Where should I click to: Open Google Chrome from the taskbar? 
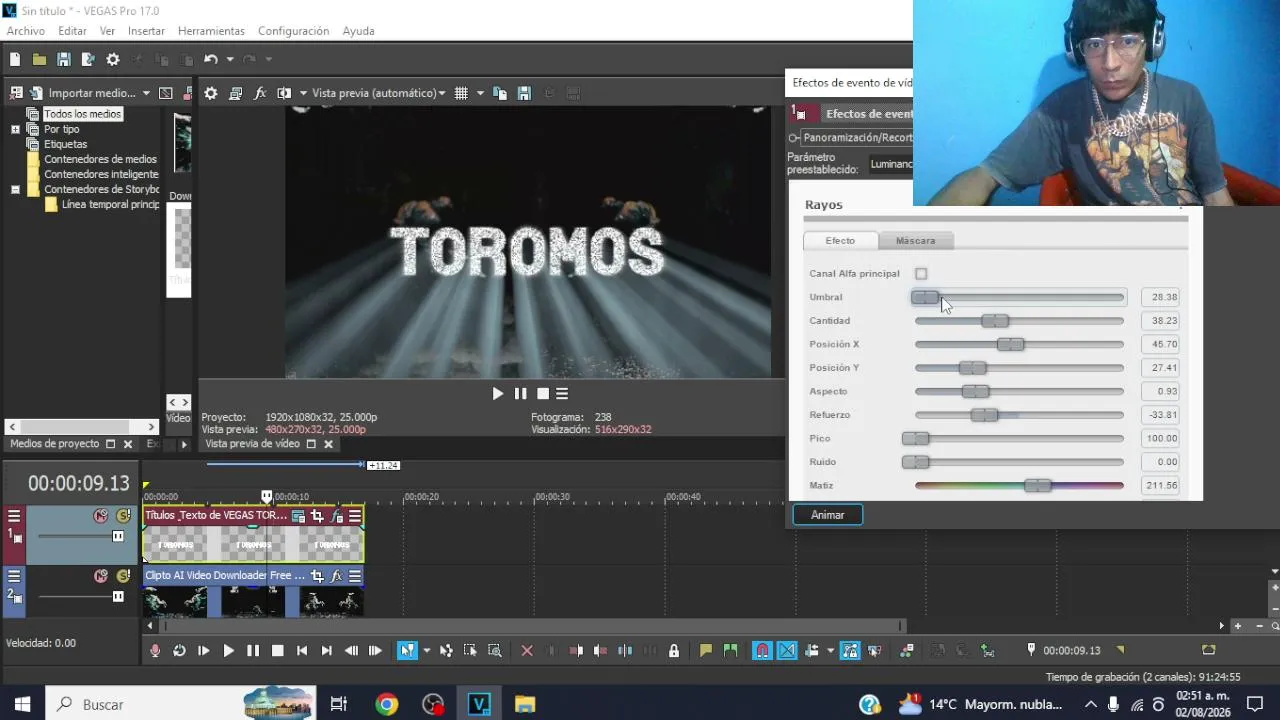[x=387, y=705]
